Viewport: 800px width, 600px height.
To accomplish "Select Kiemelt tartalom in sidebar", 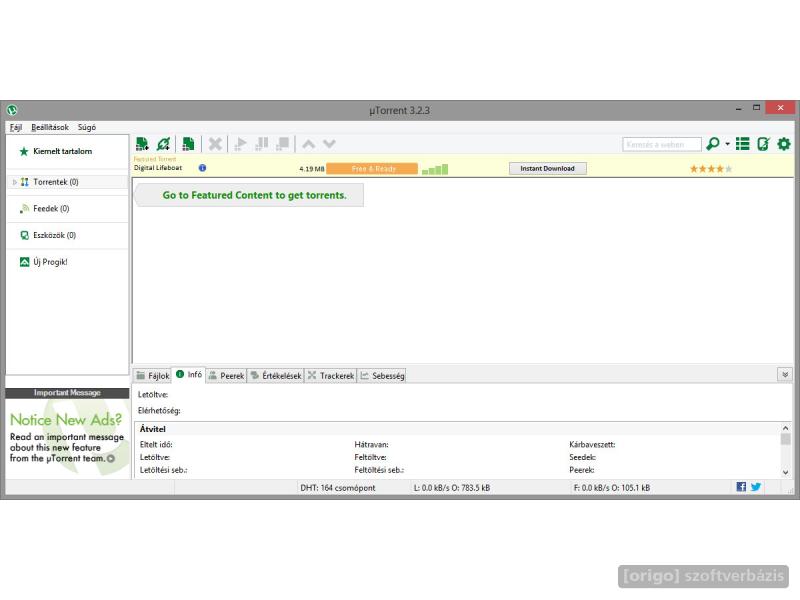I will 67,152.
